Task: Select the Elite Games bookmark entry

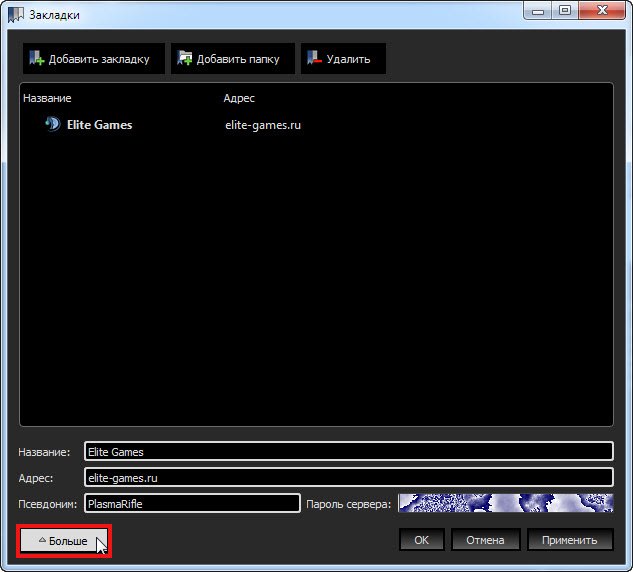Action: click(x=99, y=125)
